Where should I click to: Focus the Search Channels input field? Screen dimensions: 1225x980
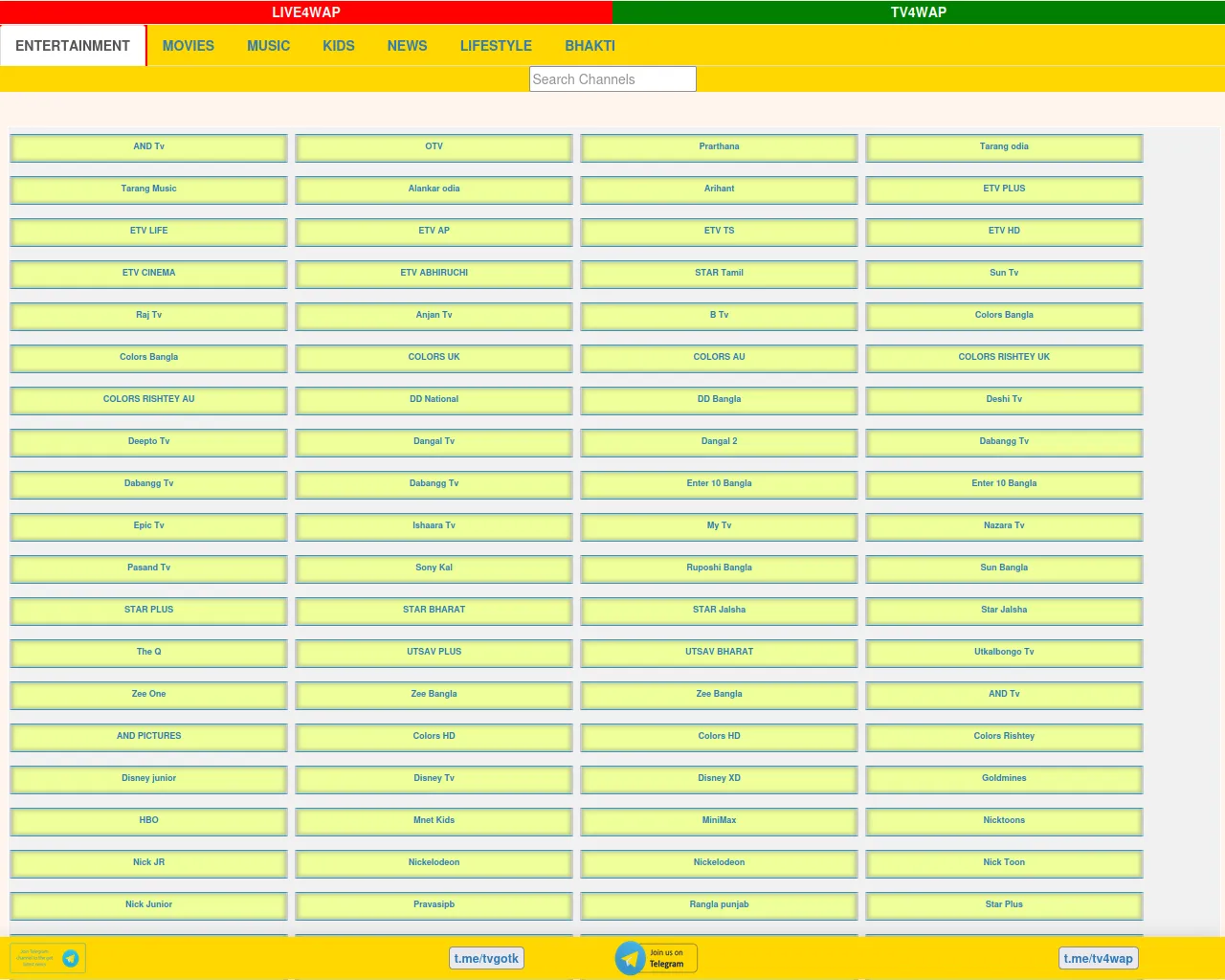coord(612,79)
